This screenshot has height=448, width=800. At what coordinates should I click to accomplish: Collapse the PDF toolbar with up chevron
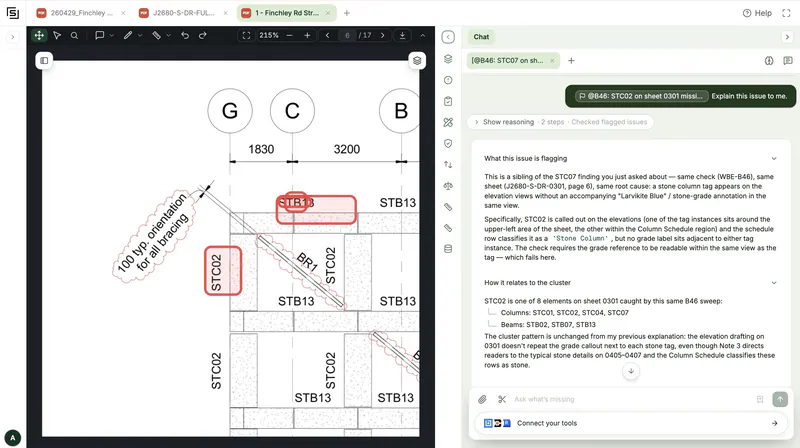tap(422, 35)
